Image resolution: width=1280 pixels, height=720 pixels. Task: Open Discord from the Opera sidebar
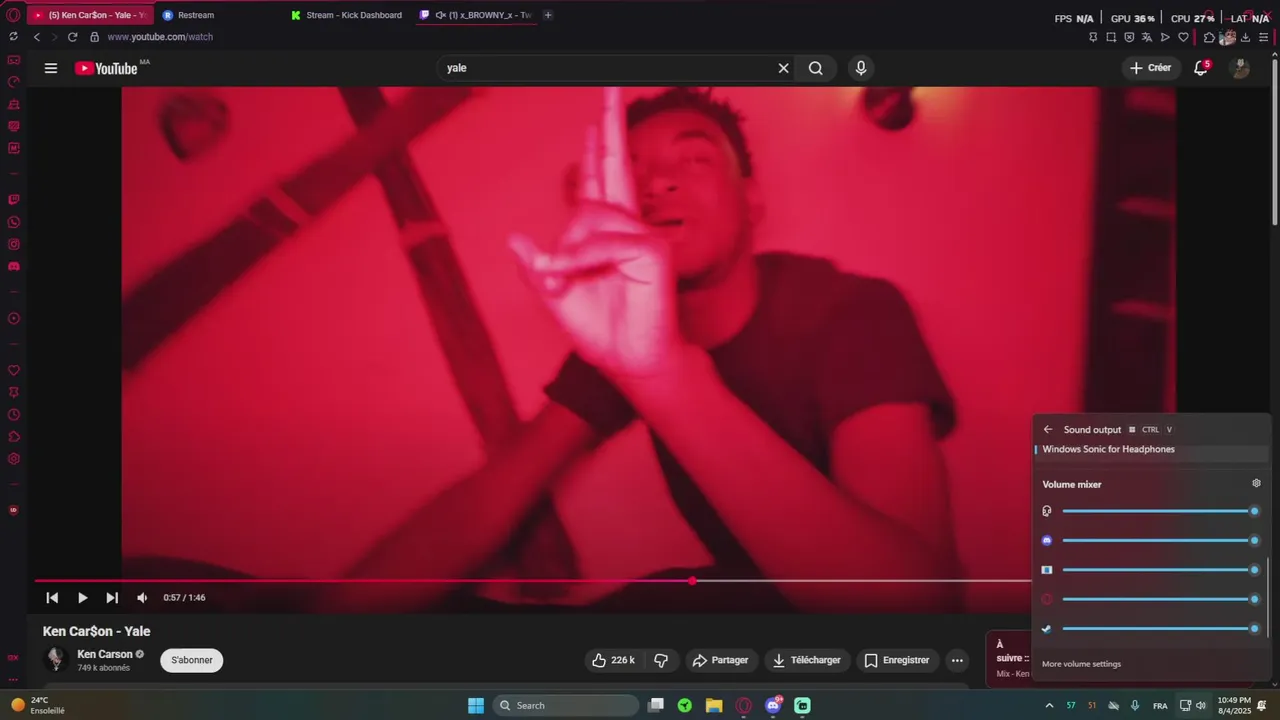click(14, 267)
